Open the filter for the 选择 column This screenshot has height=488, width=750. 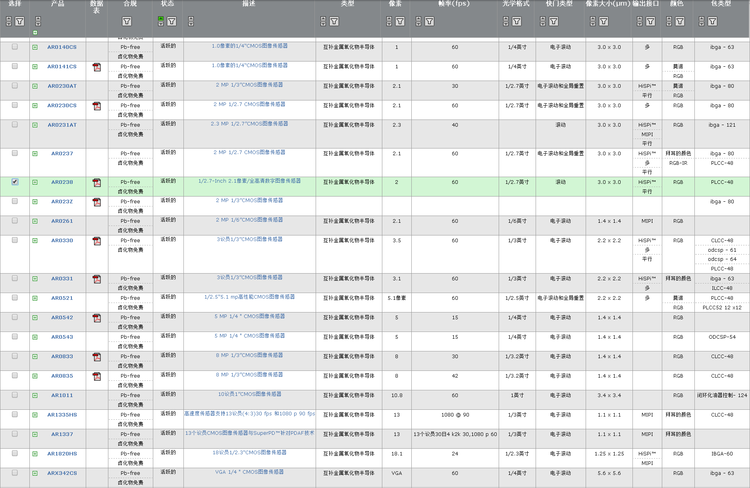pyautogui.click(x=20, y=22)
